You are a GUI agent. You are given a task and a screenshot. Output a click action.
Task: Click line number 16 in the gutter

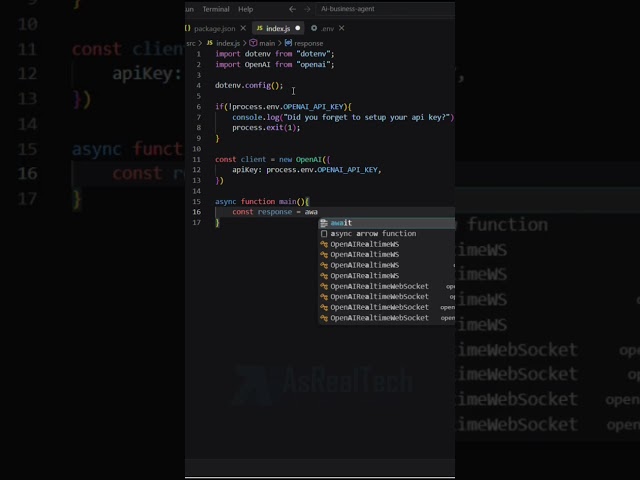(x=197, y=212)
